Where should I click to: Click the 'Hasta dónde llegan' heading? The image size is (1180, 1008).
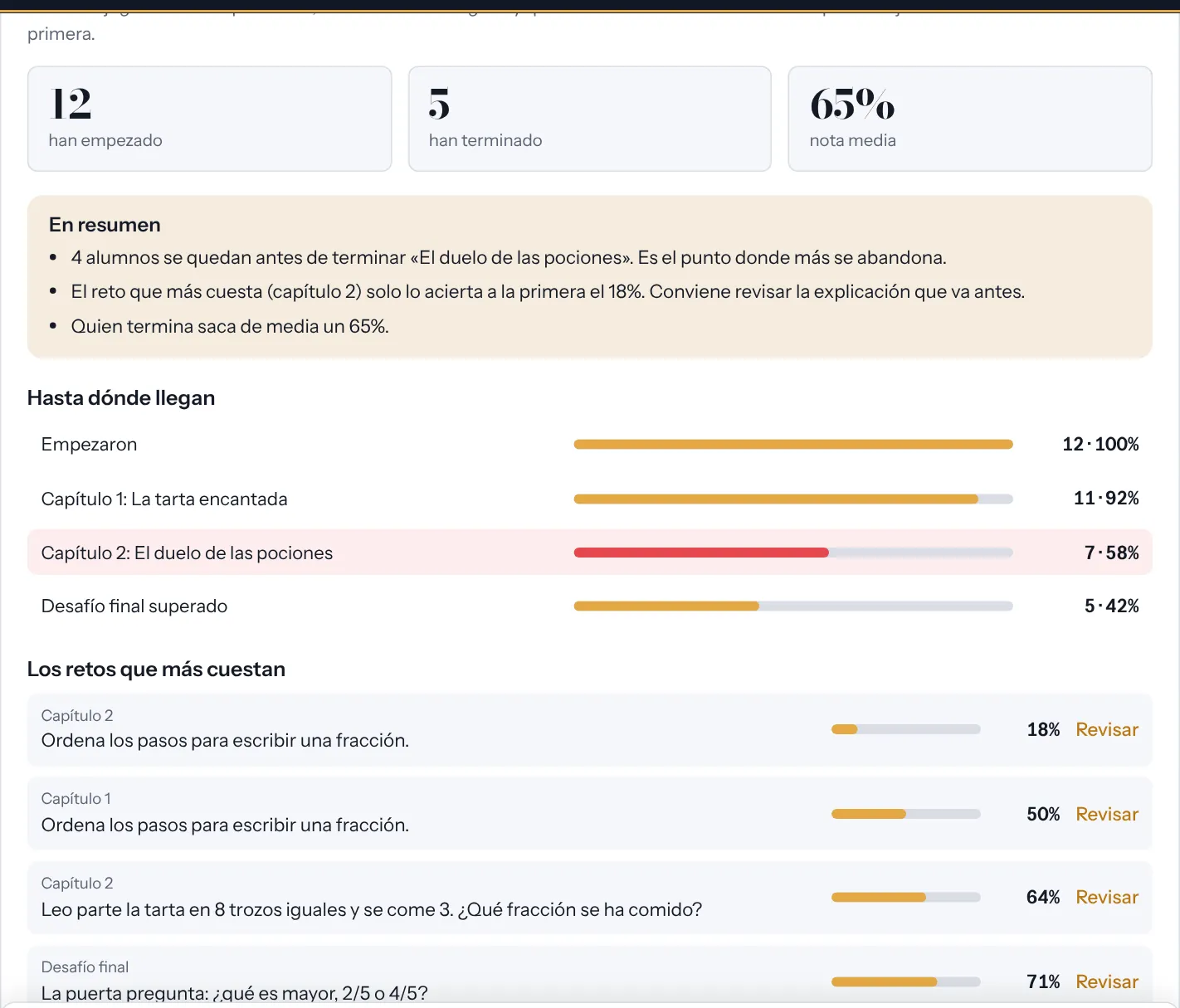(x=121, y=398)
